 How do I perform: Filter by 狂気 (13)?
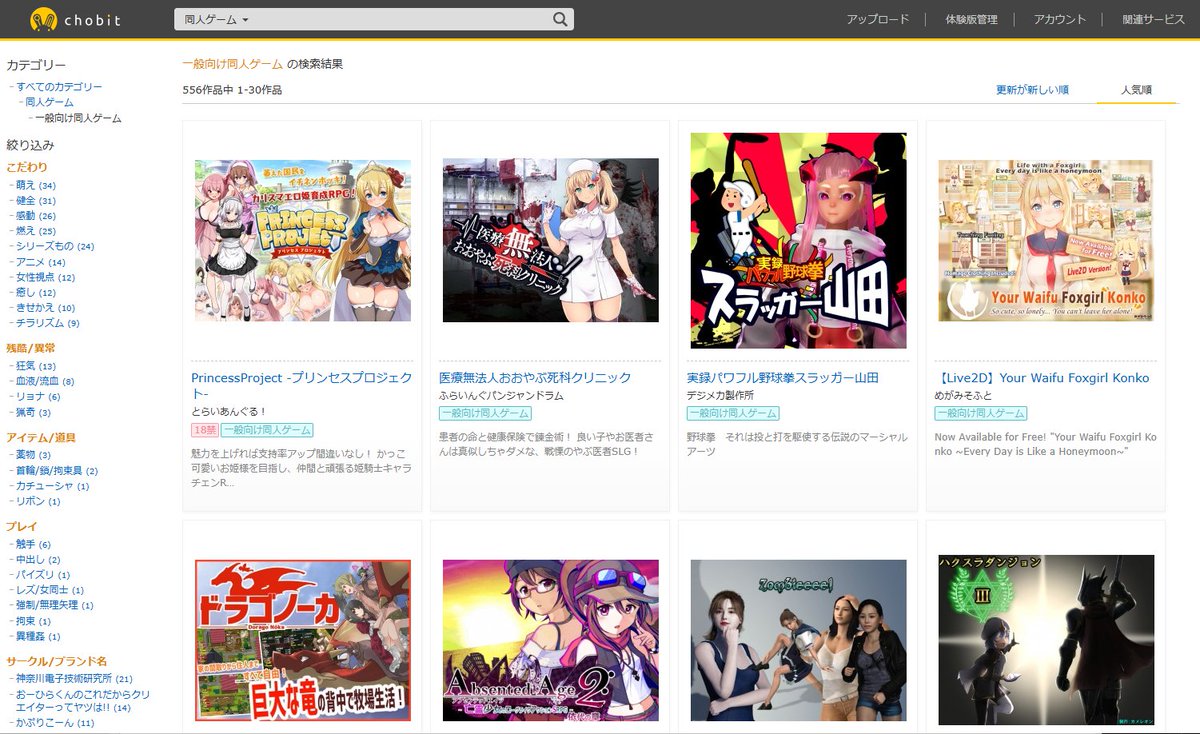36,366
